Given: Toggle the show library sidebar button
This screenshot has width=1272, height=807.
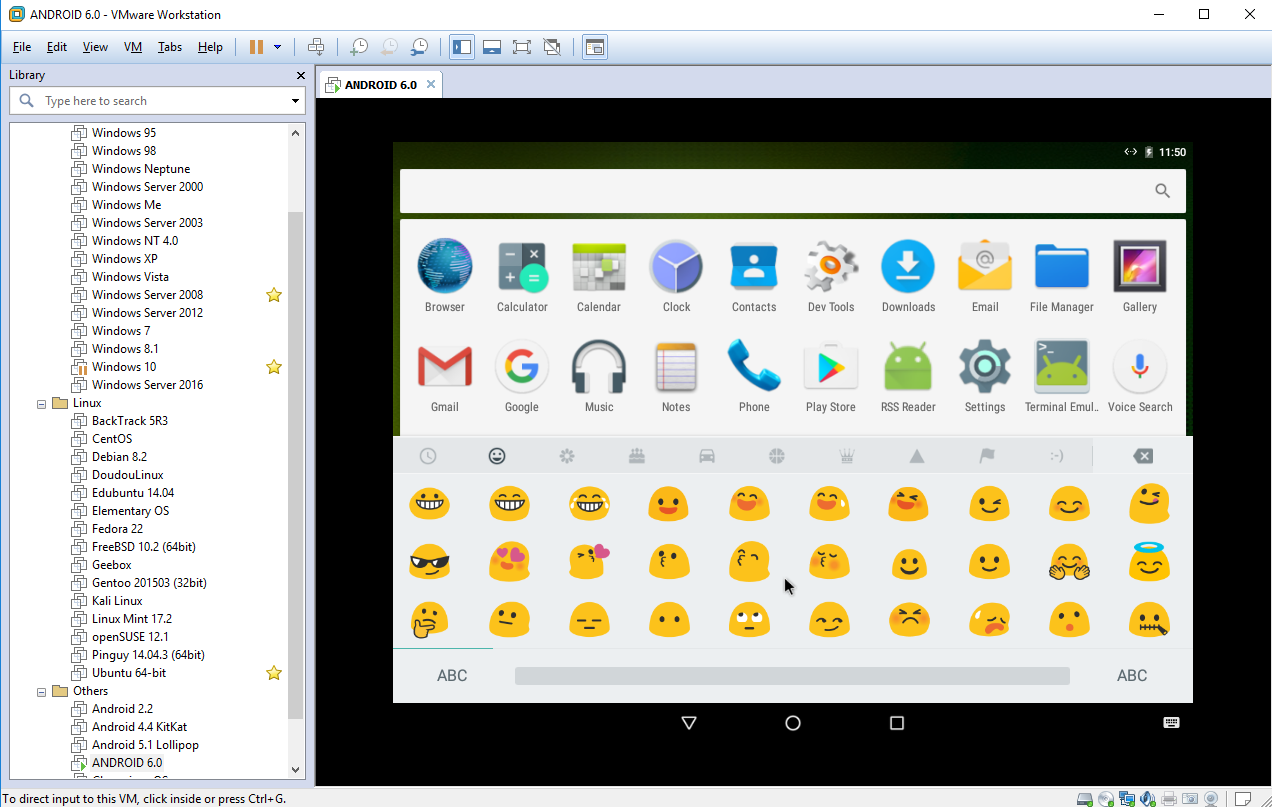Looking at the screenshot, I should [462, 47].
